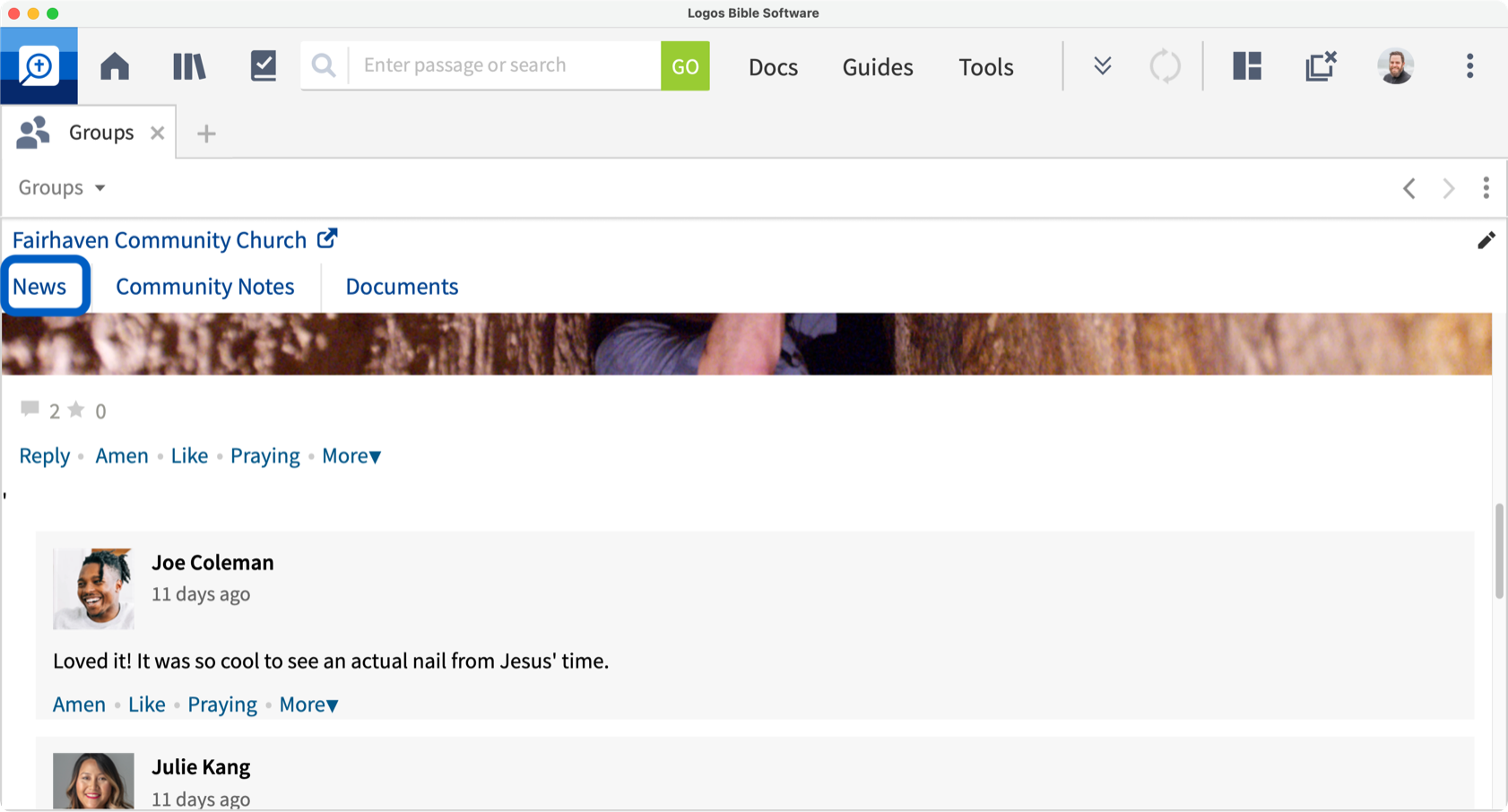This screenshot has height=812, width=1508.
Task: Open the user profile avatar
Action: 1396,65
